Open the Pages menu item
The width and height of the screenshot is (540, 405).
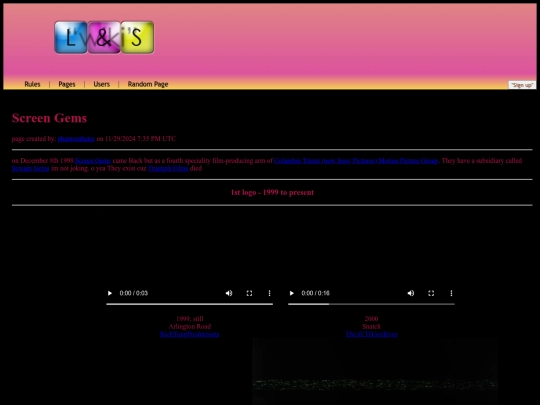pyautogui.click(x=67, y=84)
